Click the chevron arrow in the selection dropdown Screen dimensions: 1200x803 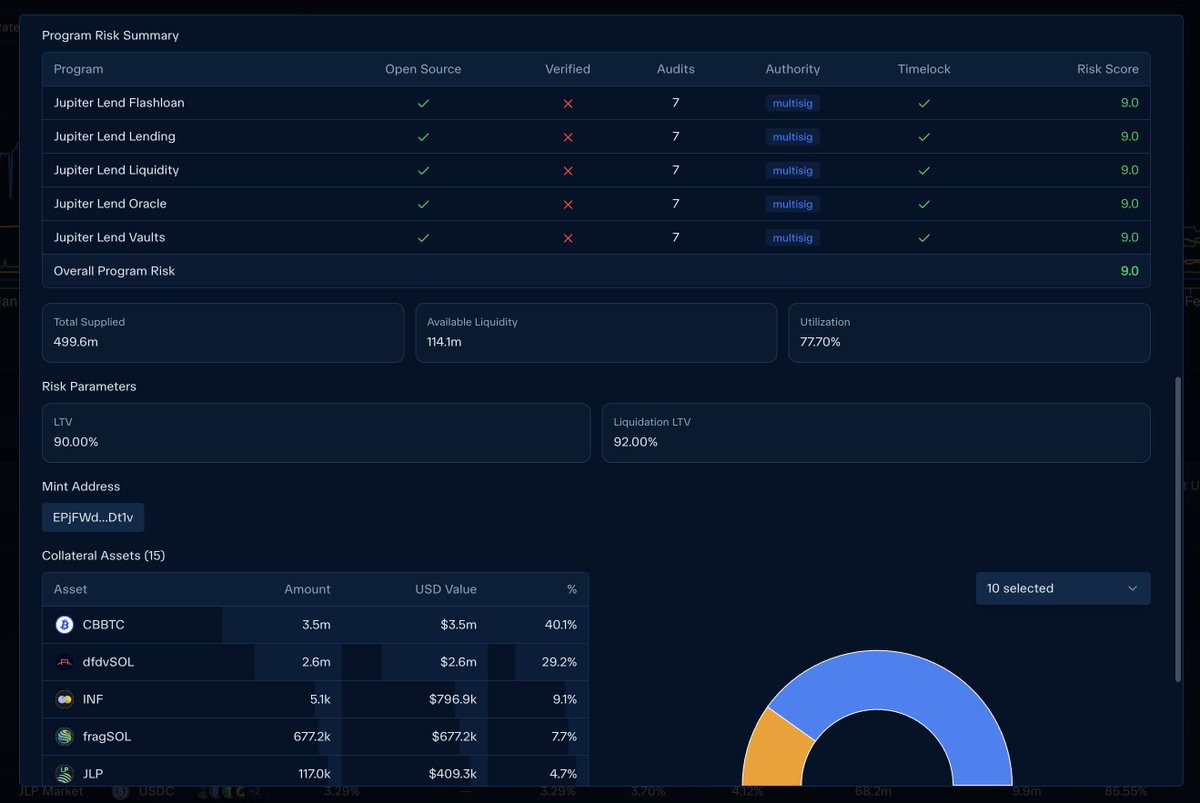[x=1132, y=588]
